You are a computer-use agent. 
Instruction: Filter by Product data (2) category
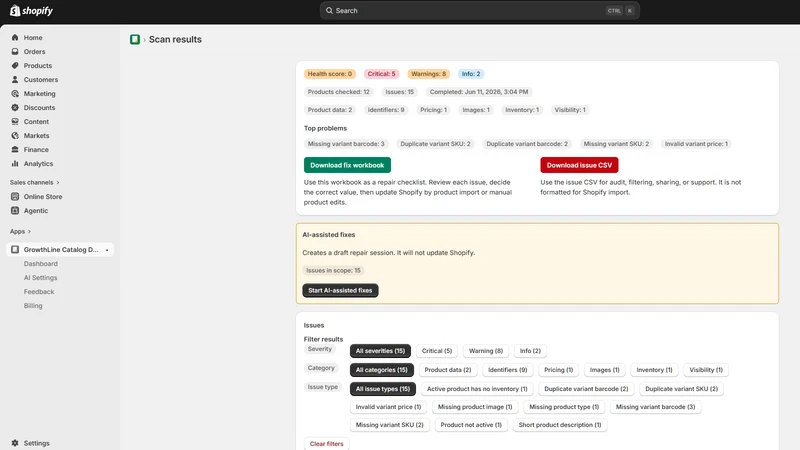(448, 370)
